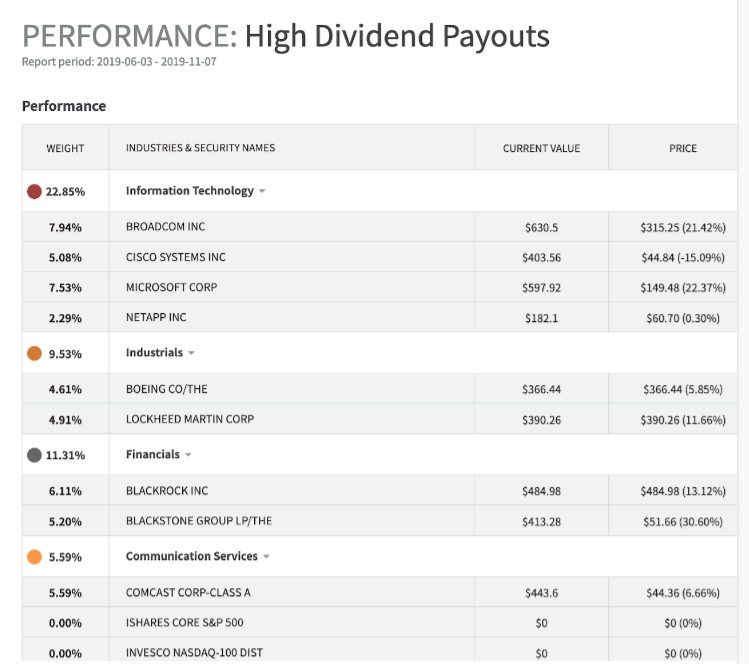Select the Information Technology group label
Viewport: 749px width, 664px height.
click(190, 191)
